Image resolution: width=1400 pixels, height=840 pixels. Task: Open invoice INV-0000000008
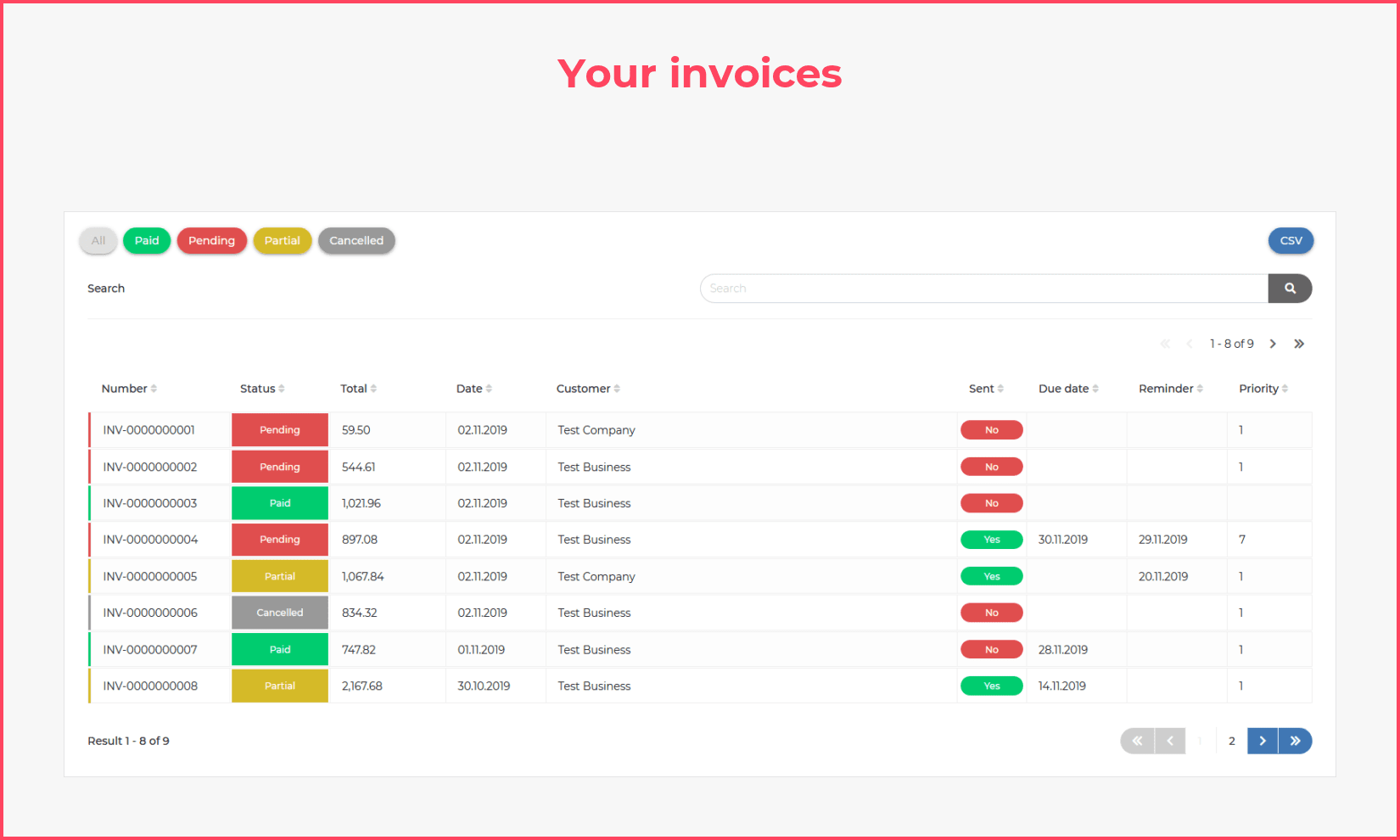150,686
